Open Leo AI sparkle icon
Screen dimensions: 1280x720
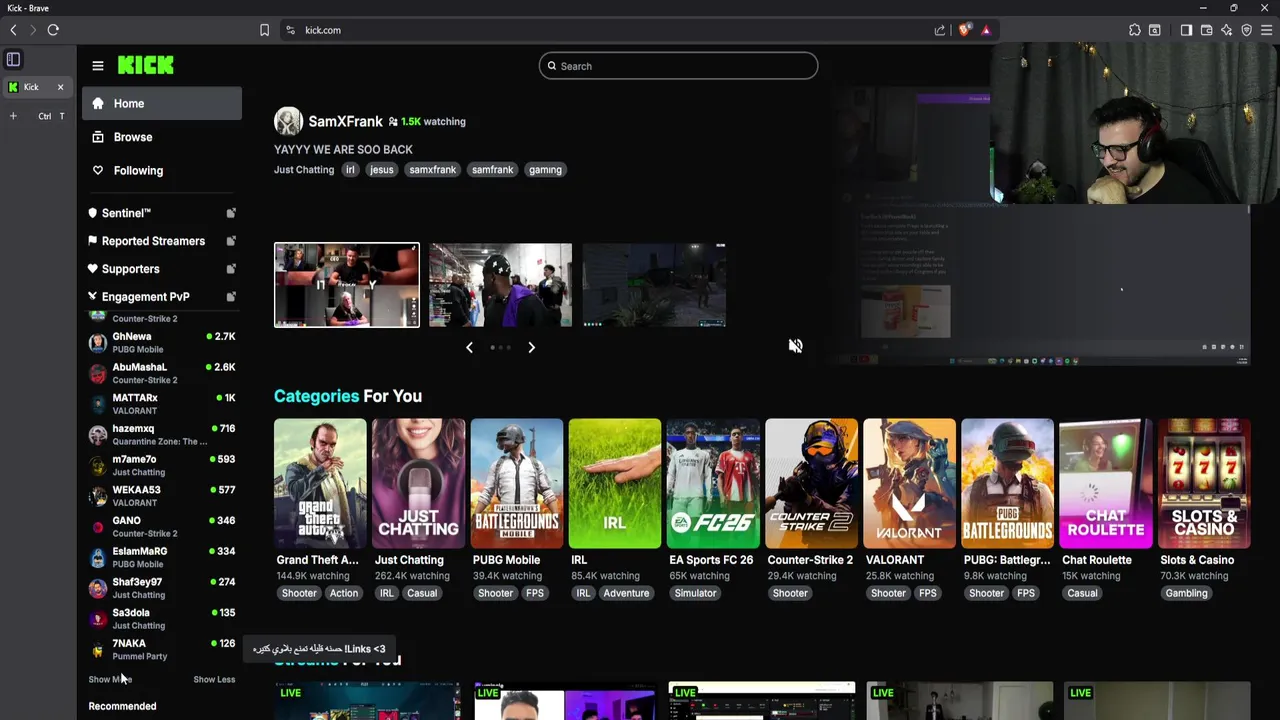(1227, 30)
